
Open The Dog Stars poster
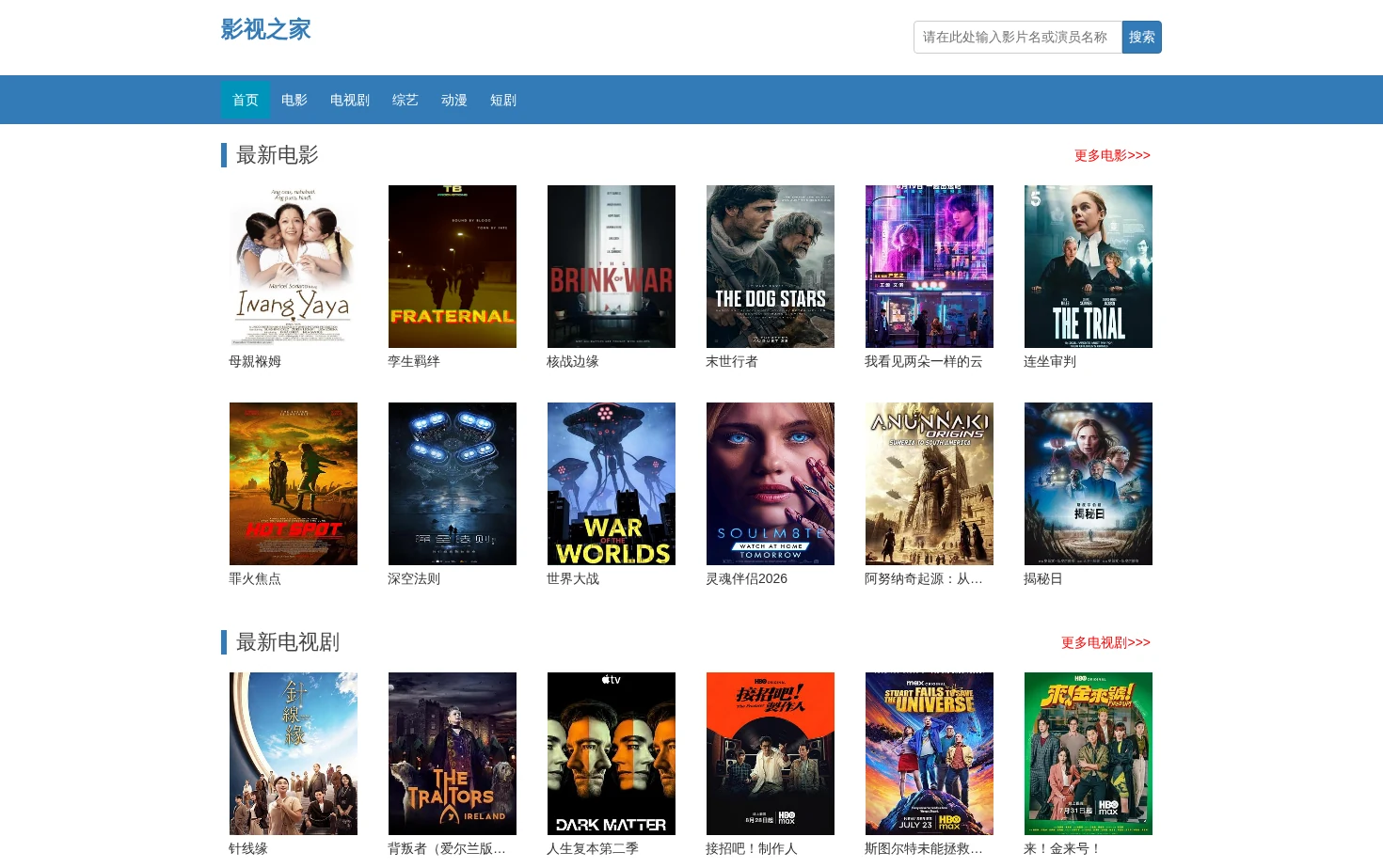[771, 266]
